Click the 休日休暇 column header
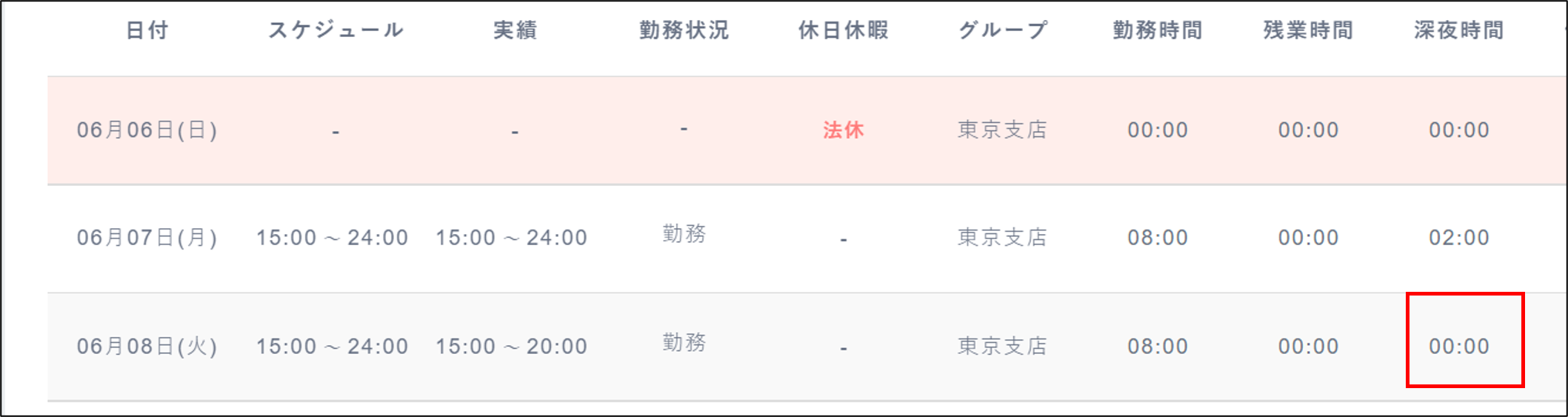This screenshot has height=417, width=1568. [843, 30]
